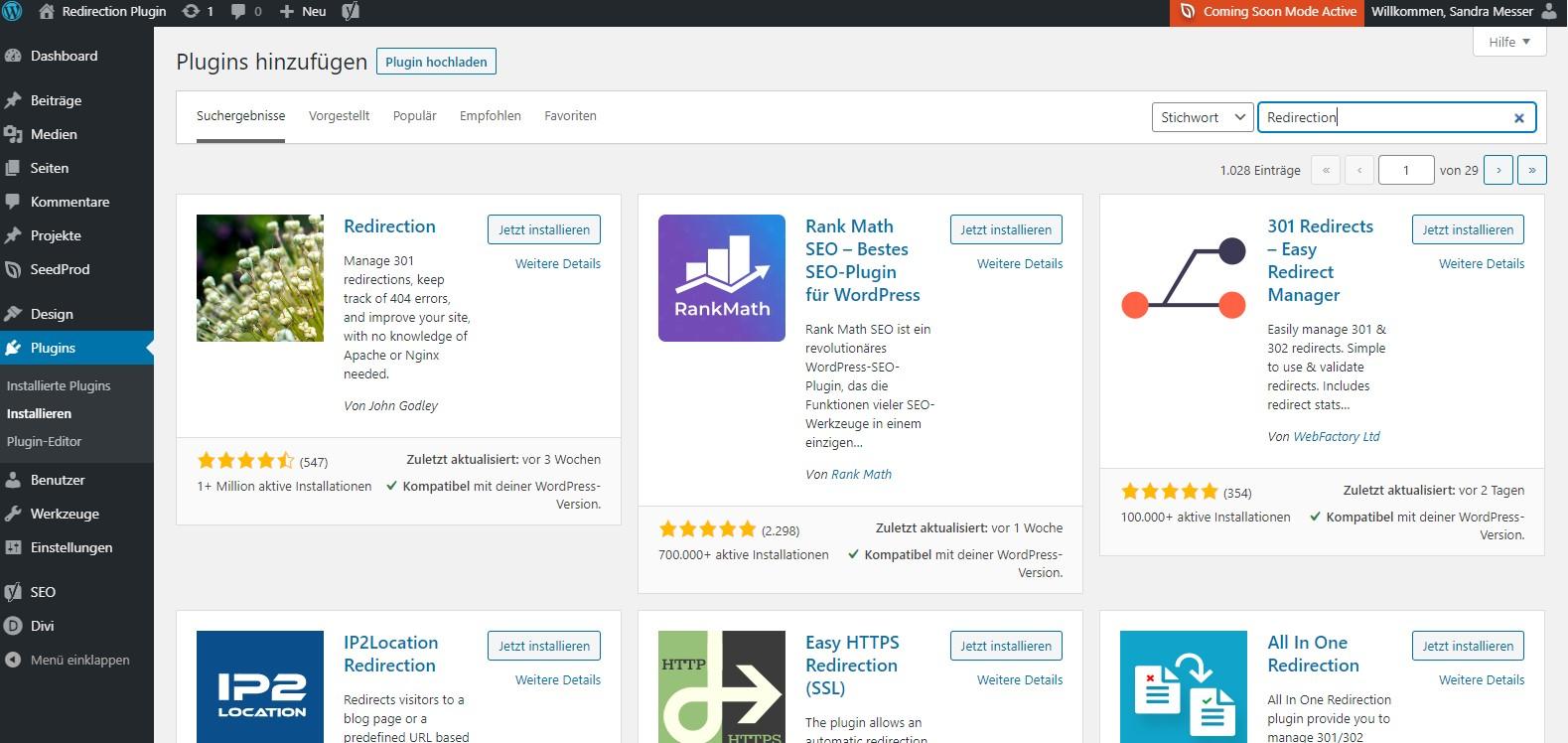This screenshot has width=1568, height=743.
Task: Click the Dashboard gauge icon
Action: 13,56
